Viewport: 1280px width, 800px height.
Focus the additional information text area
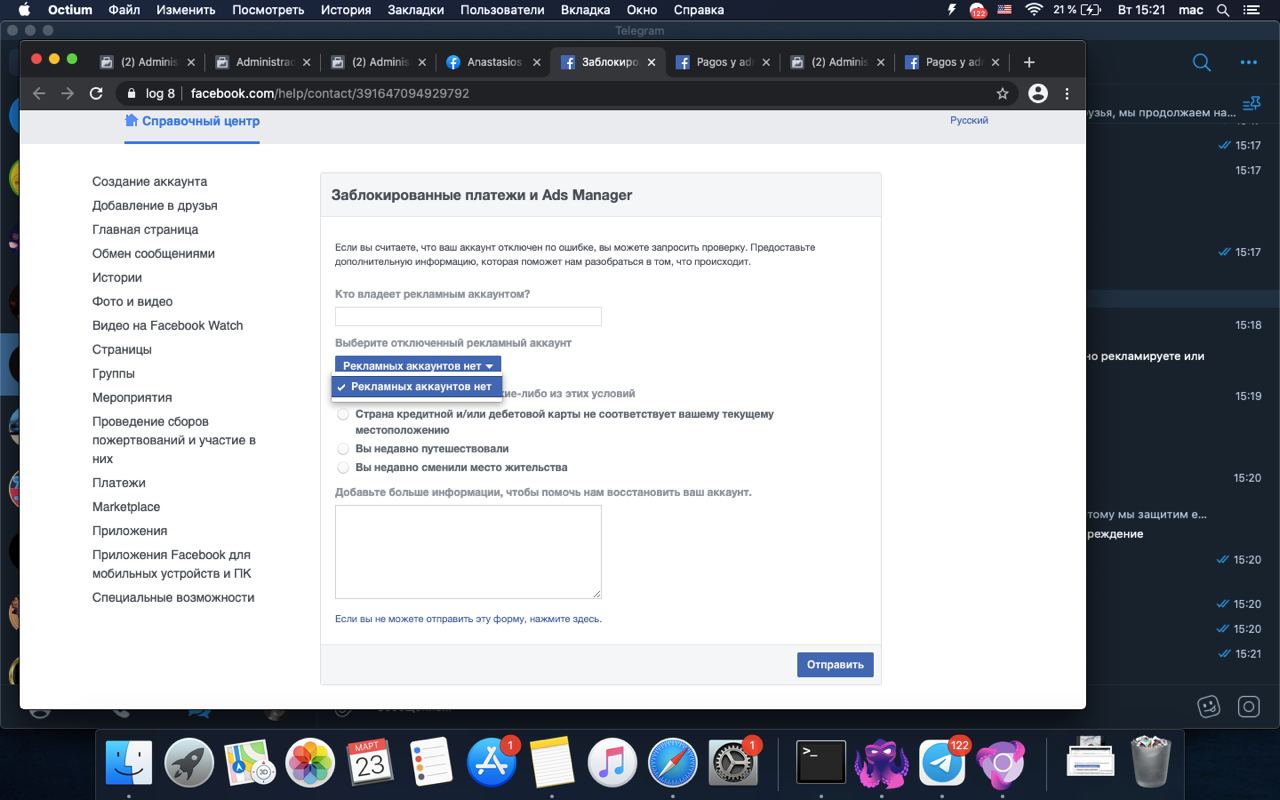point(468,552)
